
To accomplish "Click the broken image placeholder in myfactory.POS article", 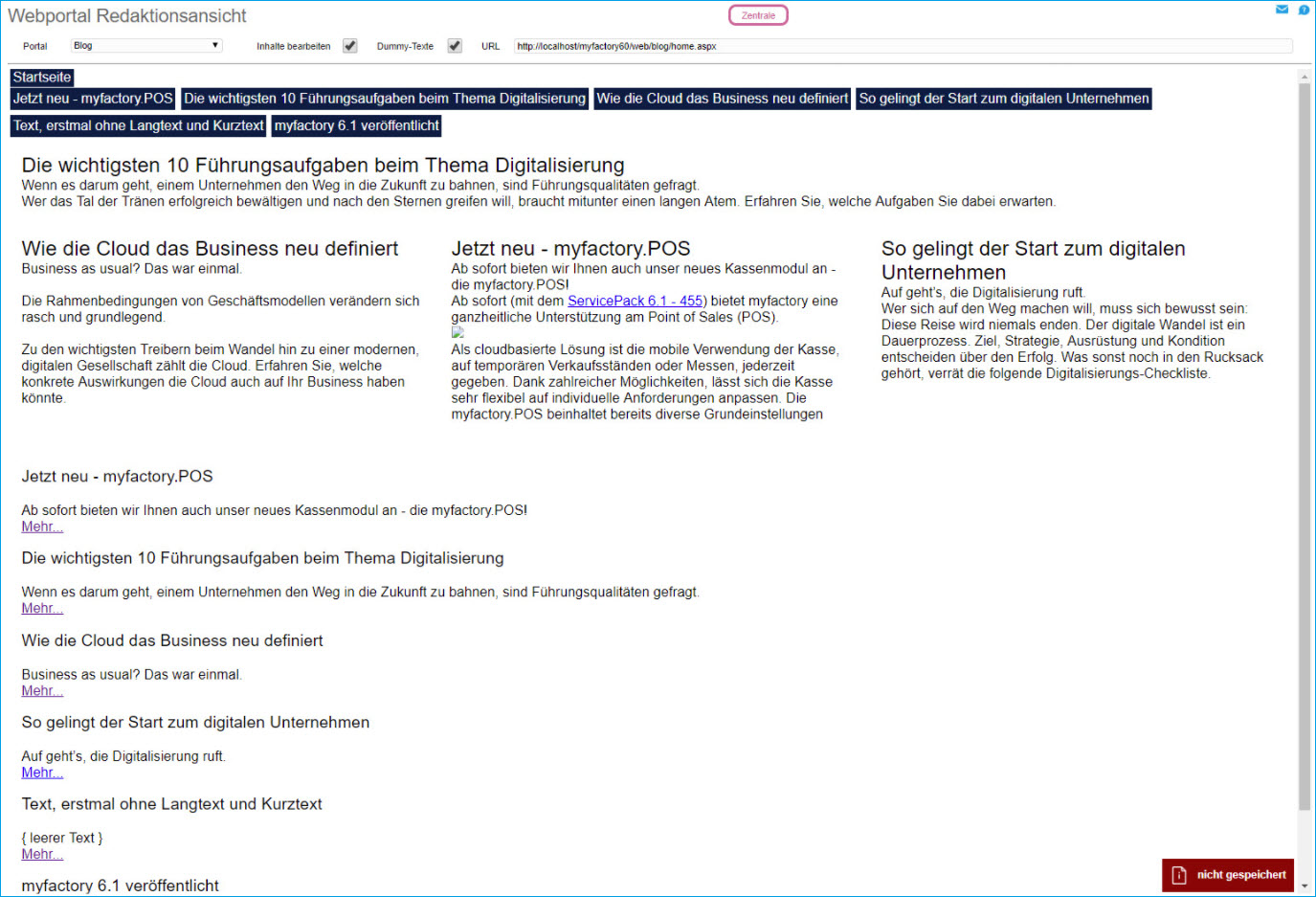I will point(457,332).
